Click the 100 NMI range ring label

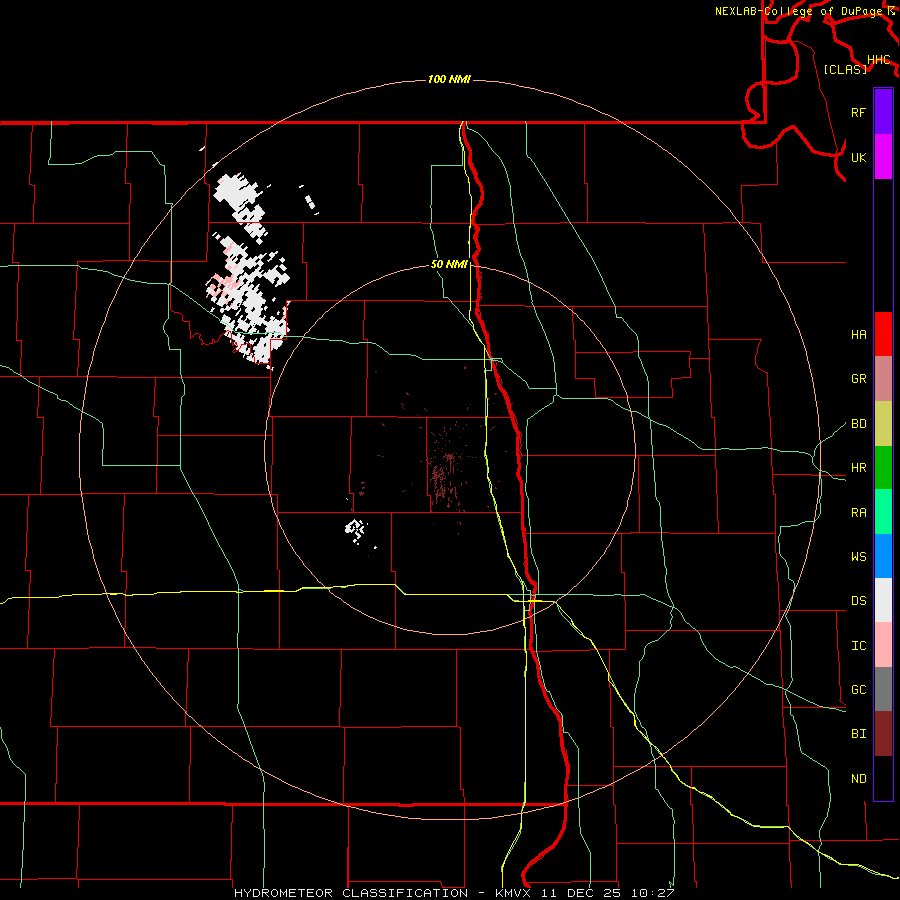449,79
